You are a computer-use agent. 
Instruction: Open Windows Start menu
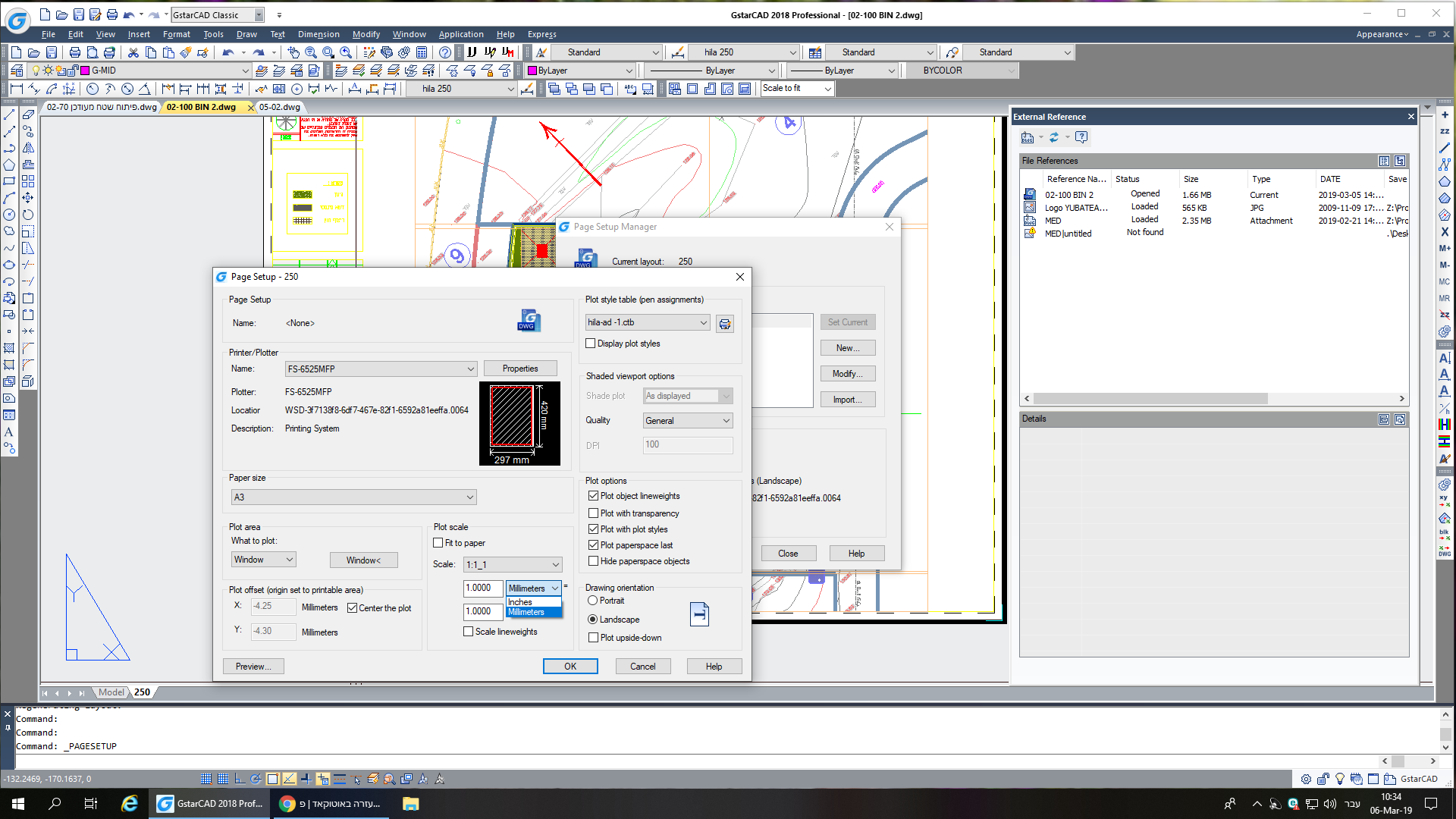(18, 804)
